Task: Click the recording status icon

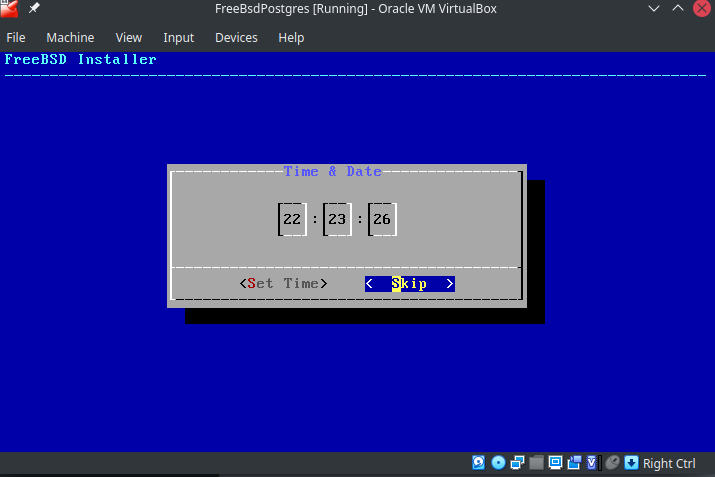Action: pyautogui.click(x=575, y=463)
